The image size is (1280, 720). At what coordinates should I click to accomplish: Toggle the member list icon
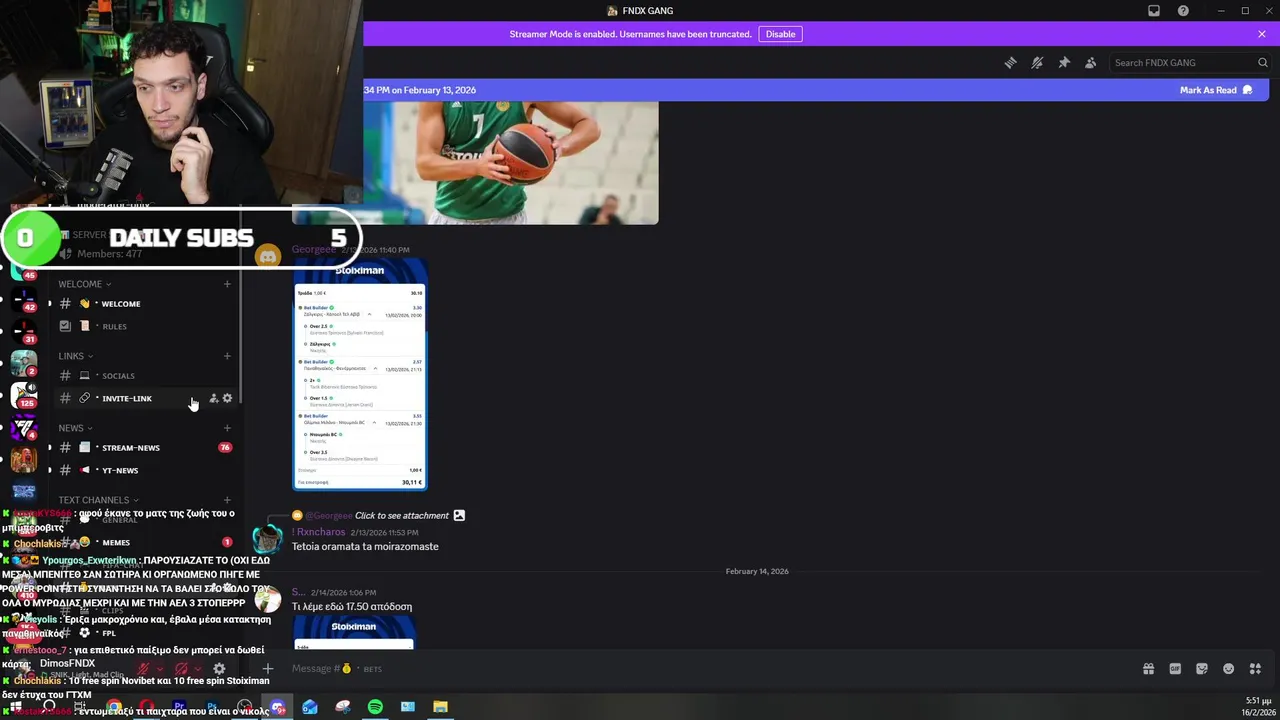click(x=1091, y=62)
